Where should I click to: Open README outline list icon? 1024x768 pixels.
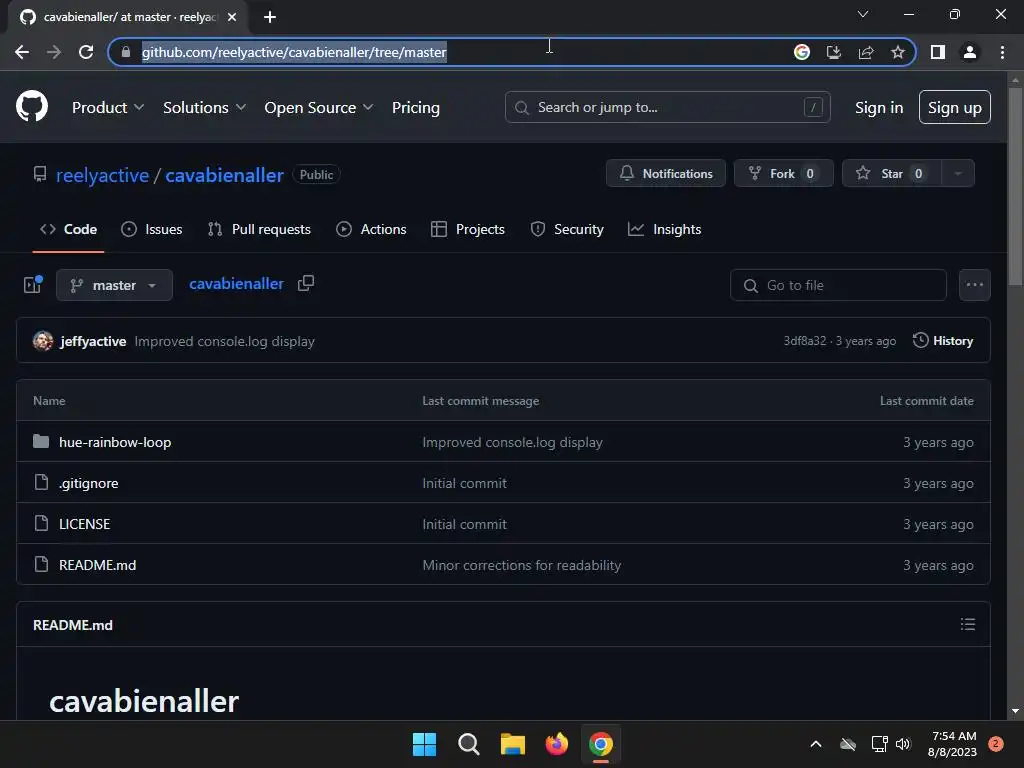[x=968, y=624]
